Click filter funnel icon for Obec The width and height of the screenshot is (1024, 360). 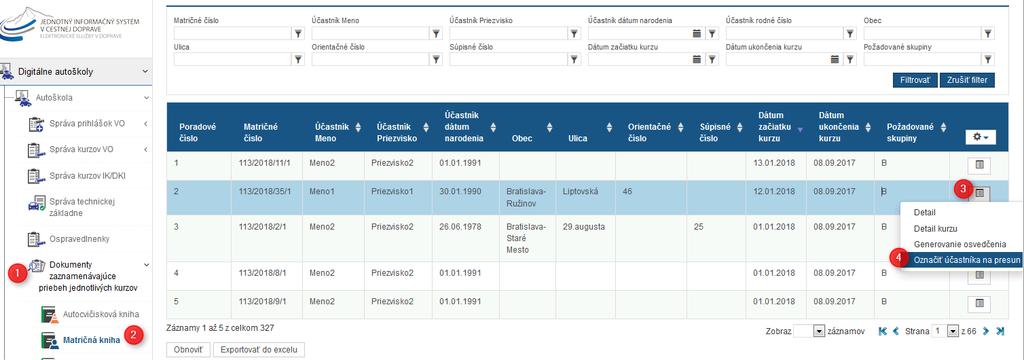point(988,34)
